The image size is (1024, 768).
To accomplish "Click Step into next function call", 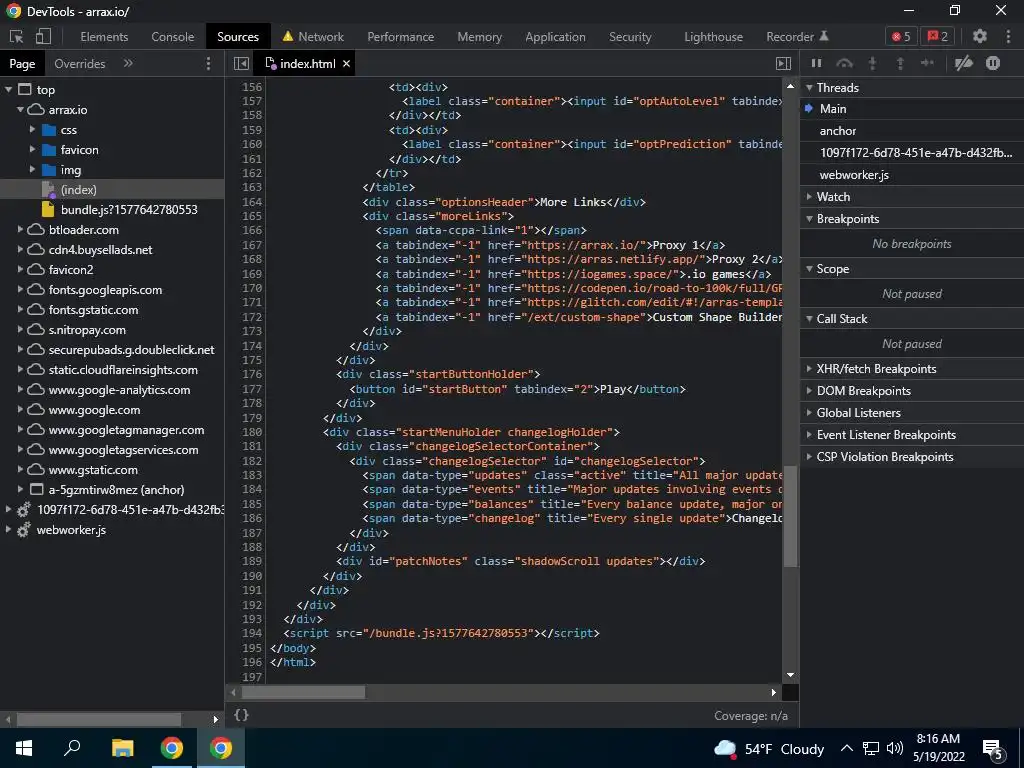I will [872, 63].
